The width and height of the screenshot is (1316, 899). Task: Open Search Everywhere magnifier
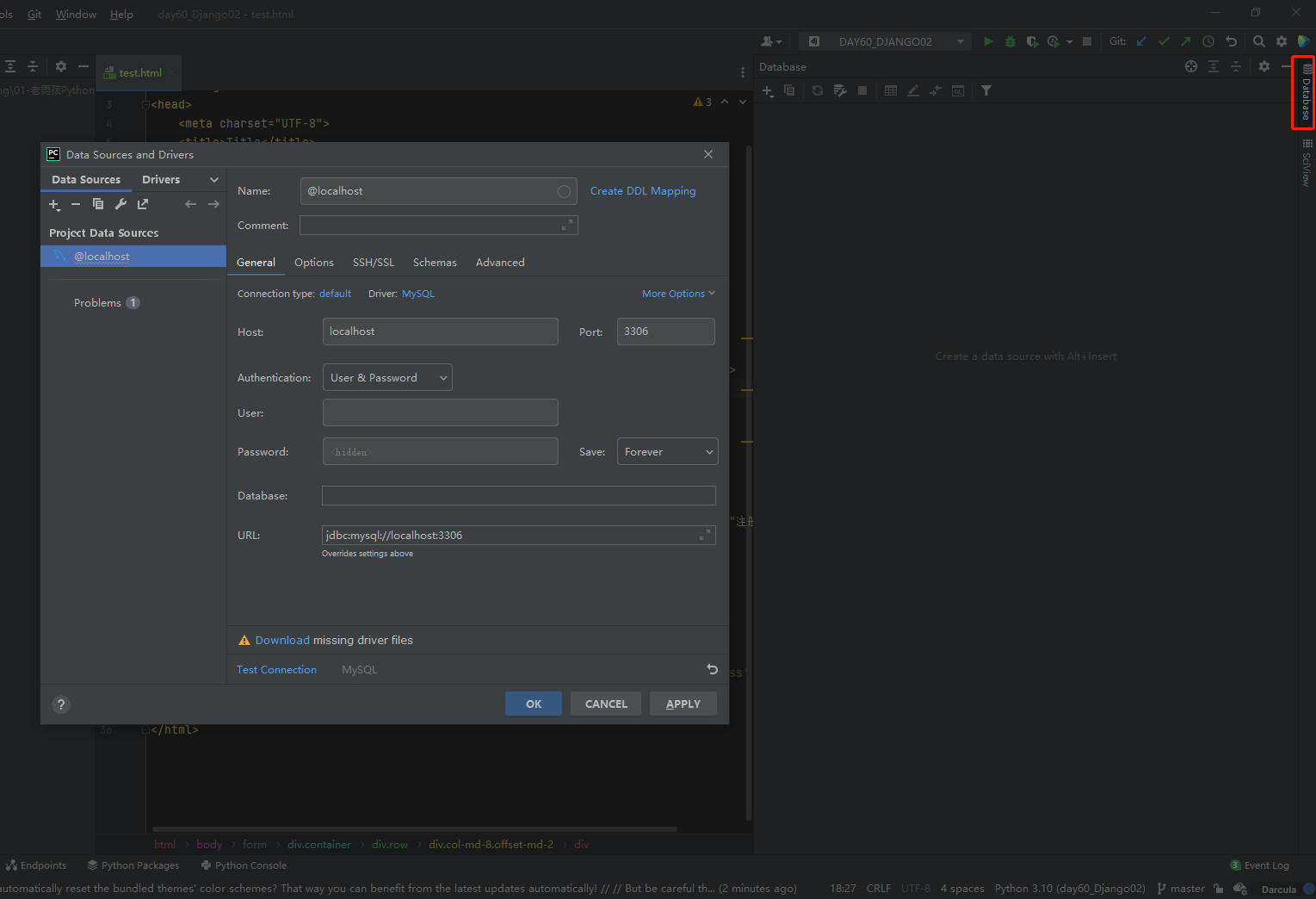(1259, 41)
